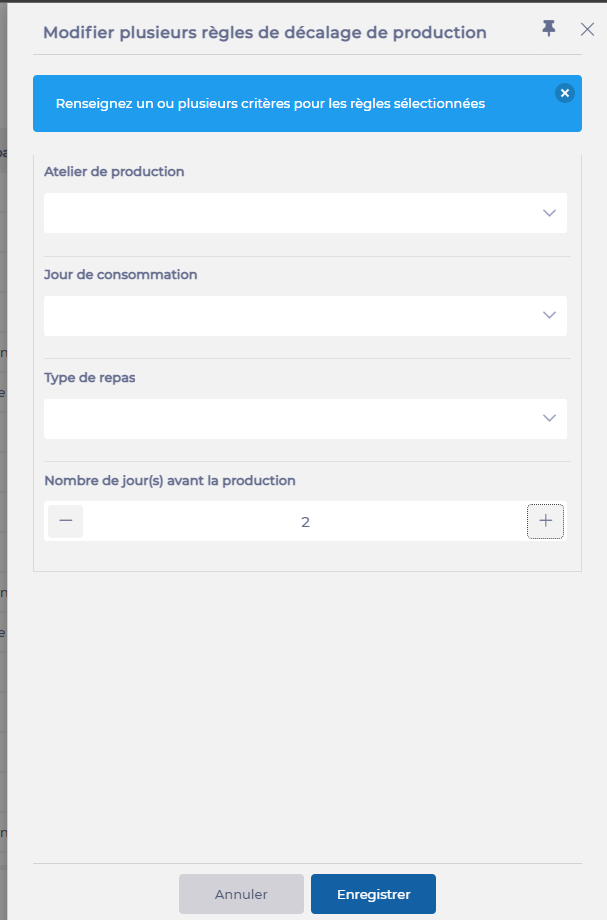Screen dimensions: 607x920
Task: Click the "Renseignez un ou plusieurs critères" banner text
Action: tap(270, 103)
